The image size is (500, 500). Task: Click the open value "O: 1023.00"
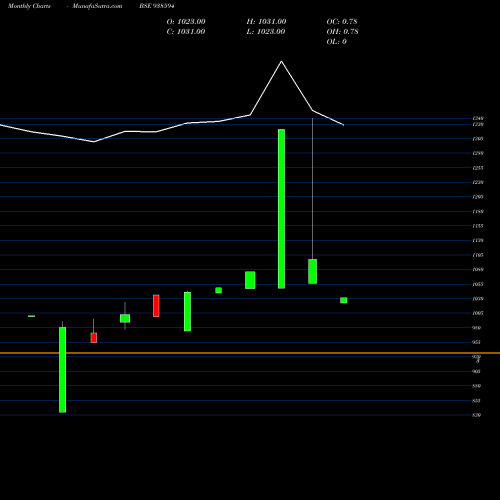(186, 22)
